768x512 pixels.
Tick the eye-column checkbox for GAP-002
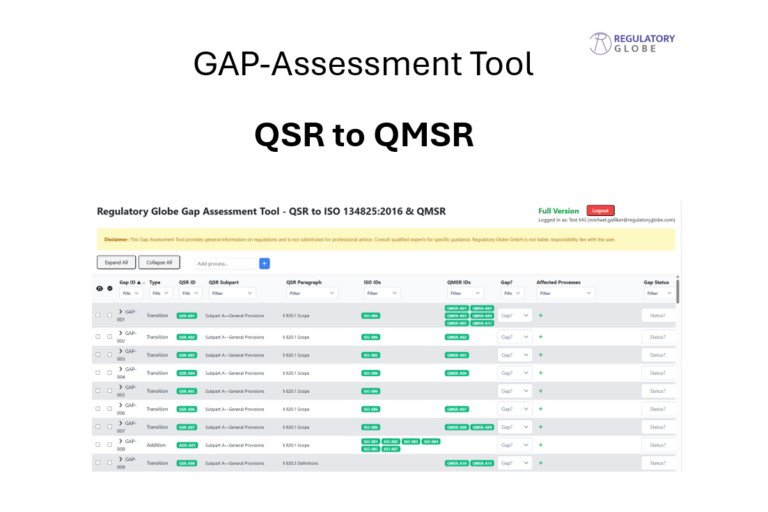click(x=98, y=337)
